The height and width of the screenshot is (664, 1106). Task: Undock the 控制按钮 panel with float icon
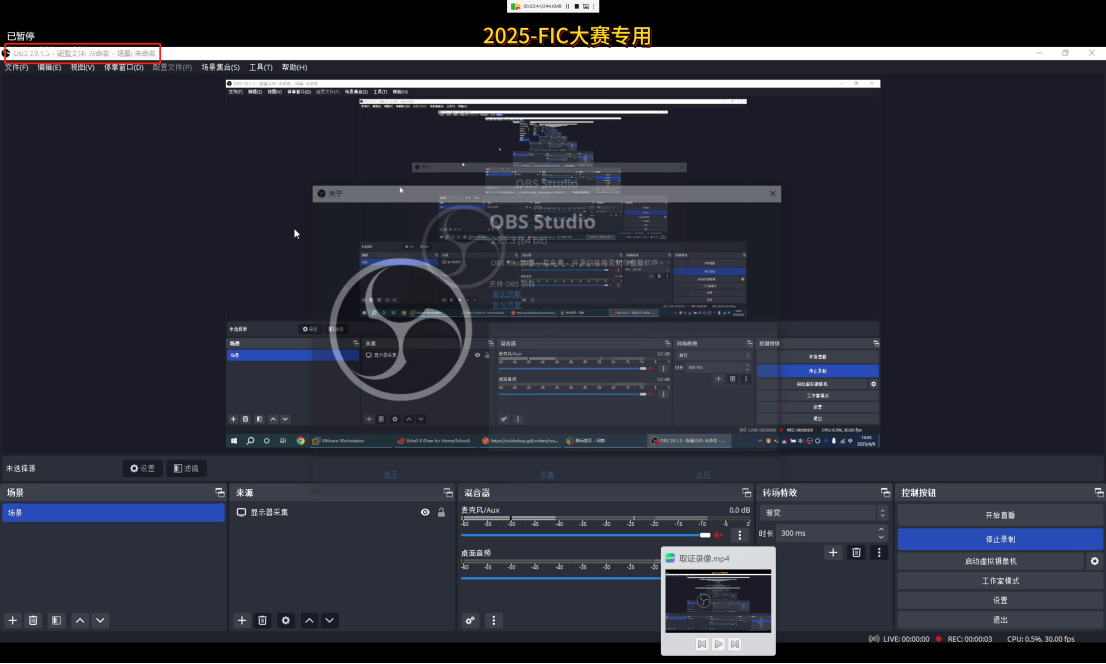click(x=1099, y=493)
